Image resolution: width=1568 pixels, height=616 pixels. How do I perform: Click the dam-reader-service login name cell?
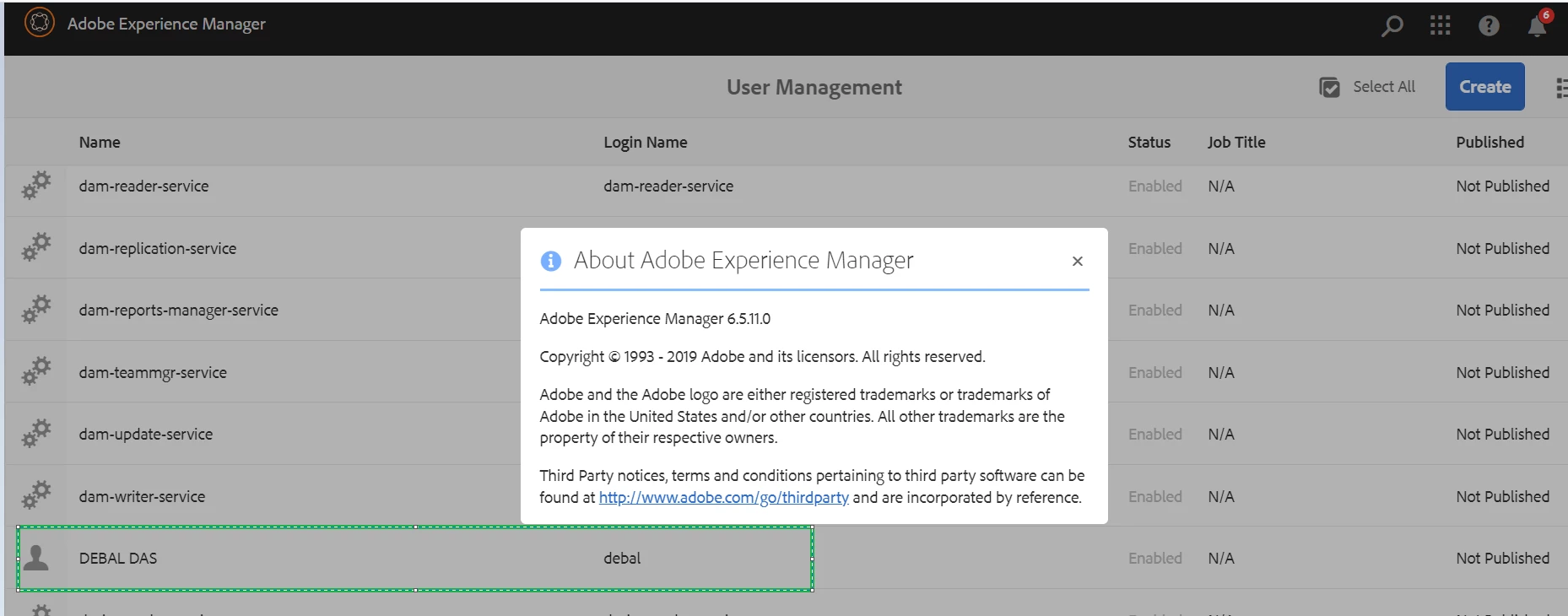pyautogui.click(x=668, y=186)
